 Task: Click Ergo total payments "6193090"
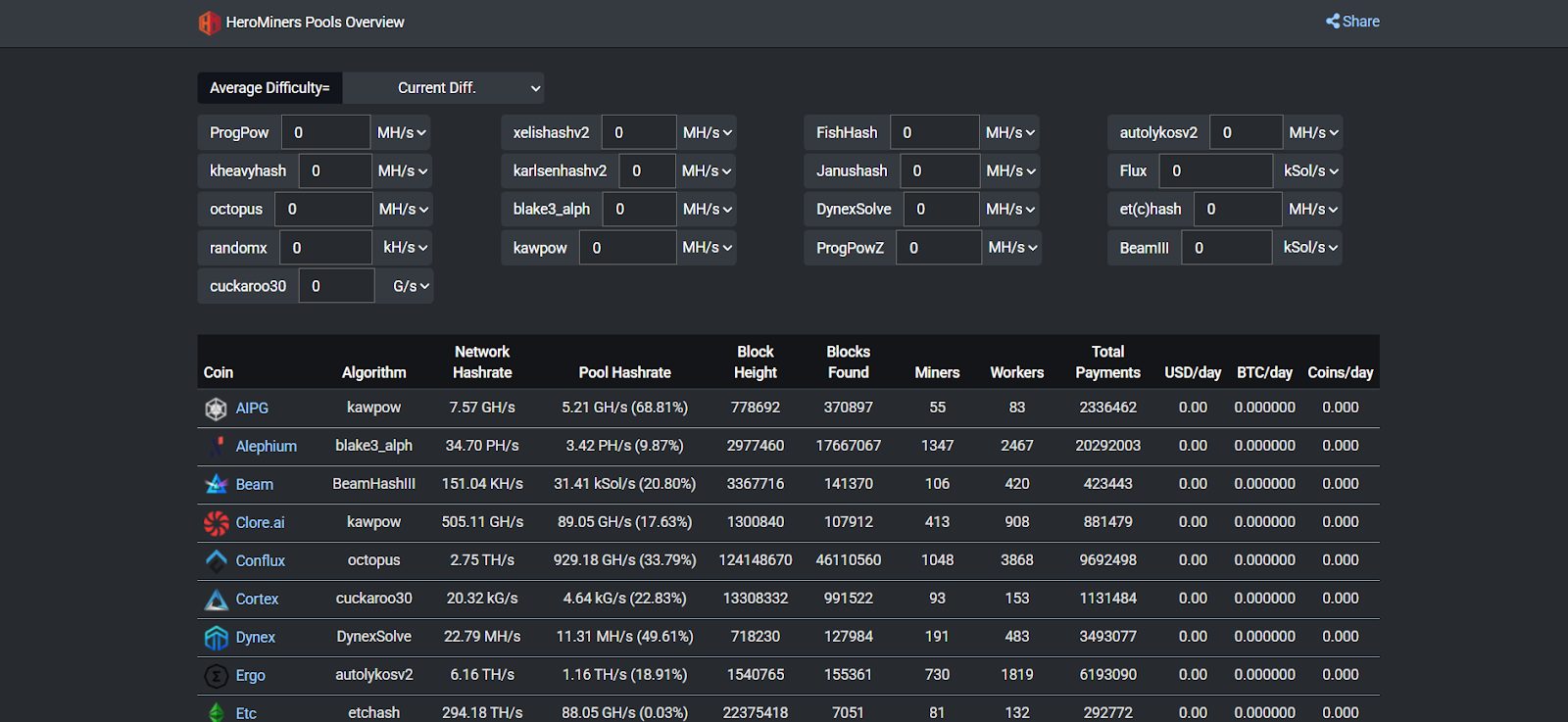pos(1107,675)
